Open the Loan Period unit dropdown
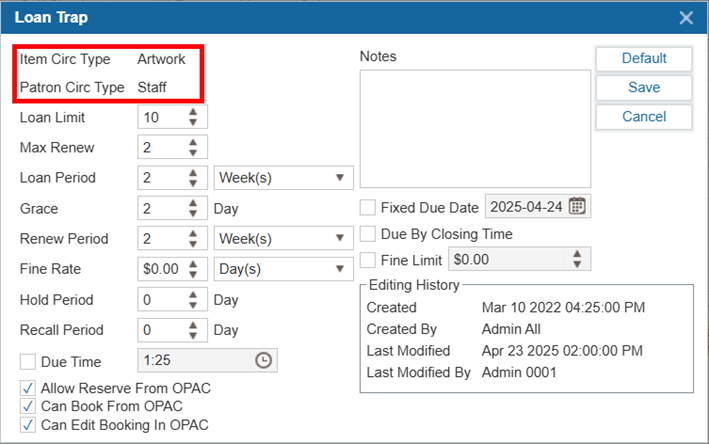The height and width of the screenshot is (444, 709). [284, 178]
